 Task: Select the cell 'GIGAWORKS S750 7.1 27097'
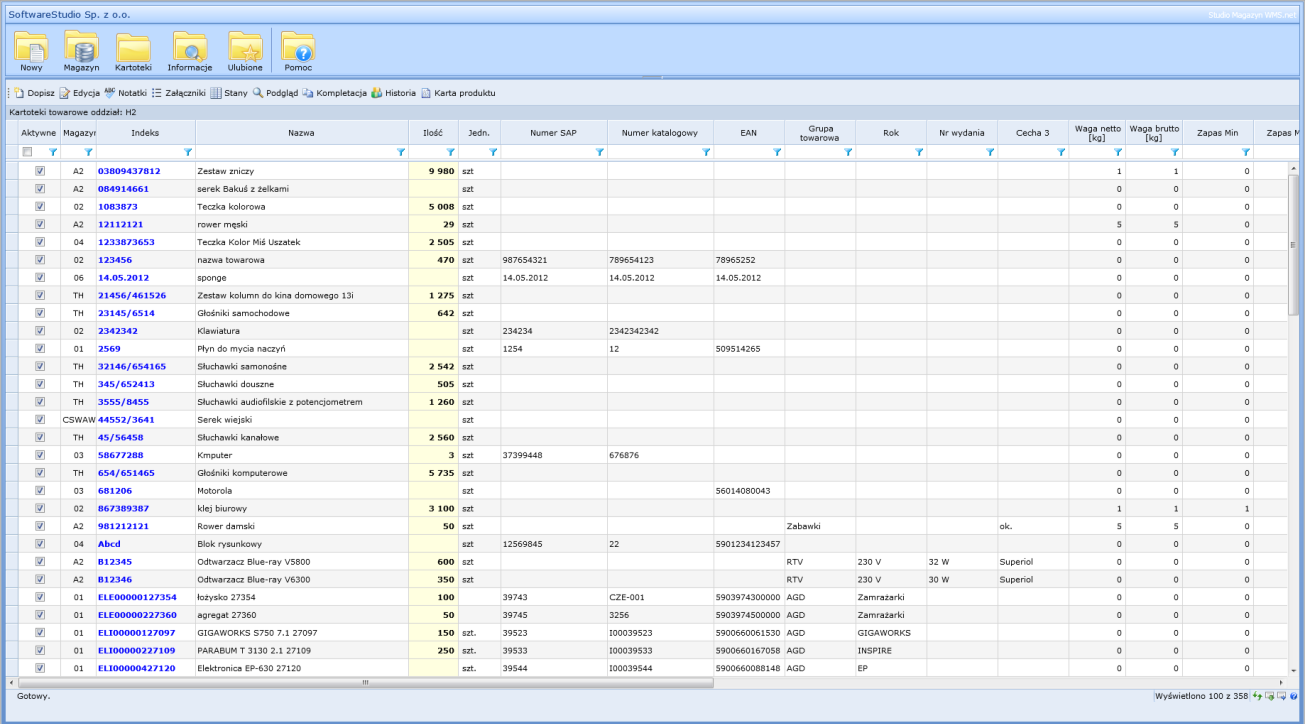pyautogui.click(x=302, y=633)
